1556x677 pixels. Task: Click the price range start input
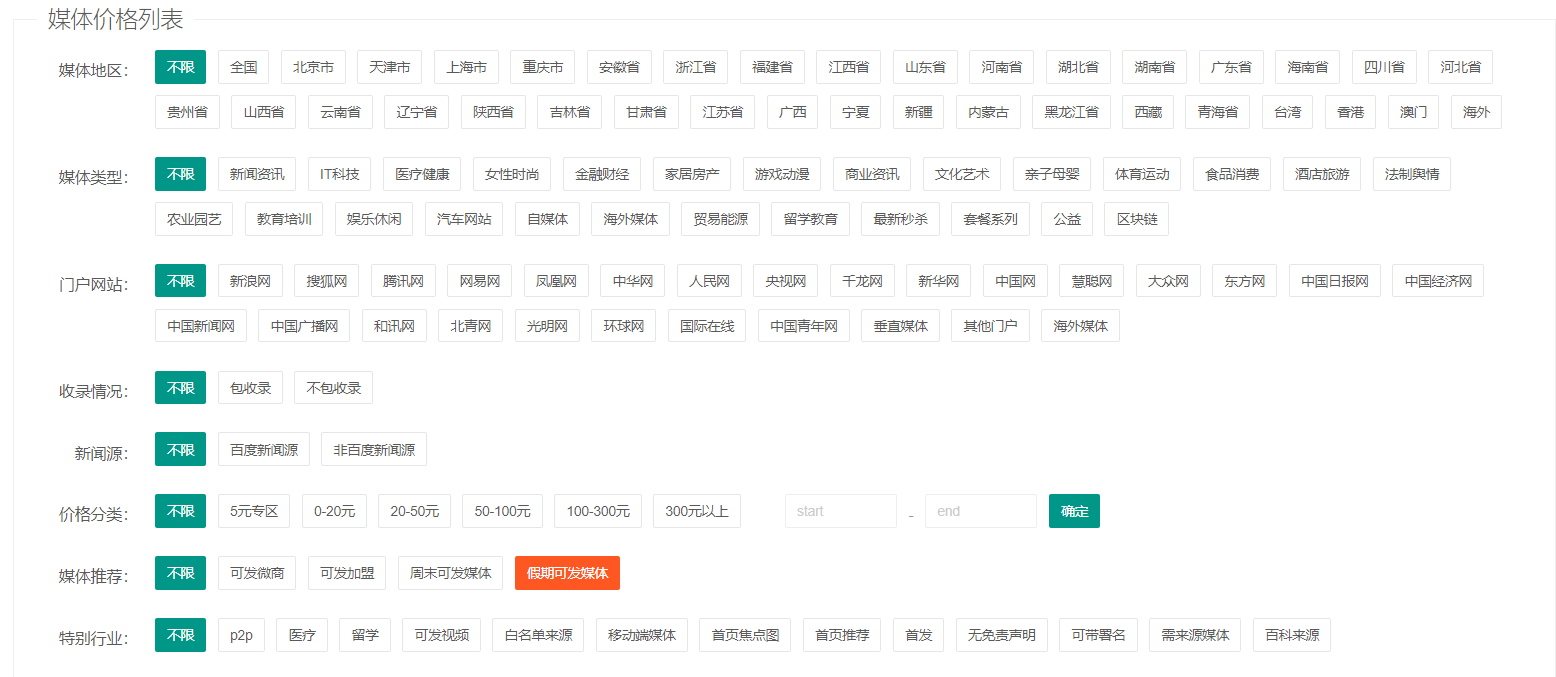841,511
